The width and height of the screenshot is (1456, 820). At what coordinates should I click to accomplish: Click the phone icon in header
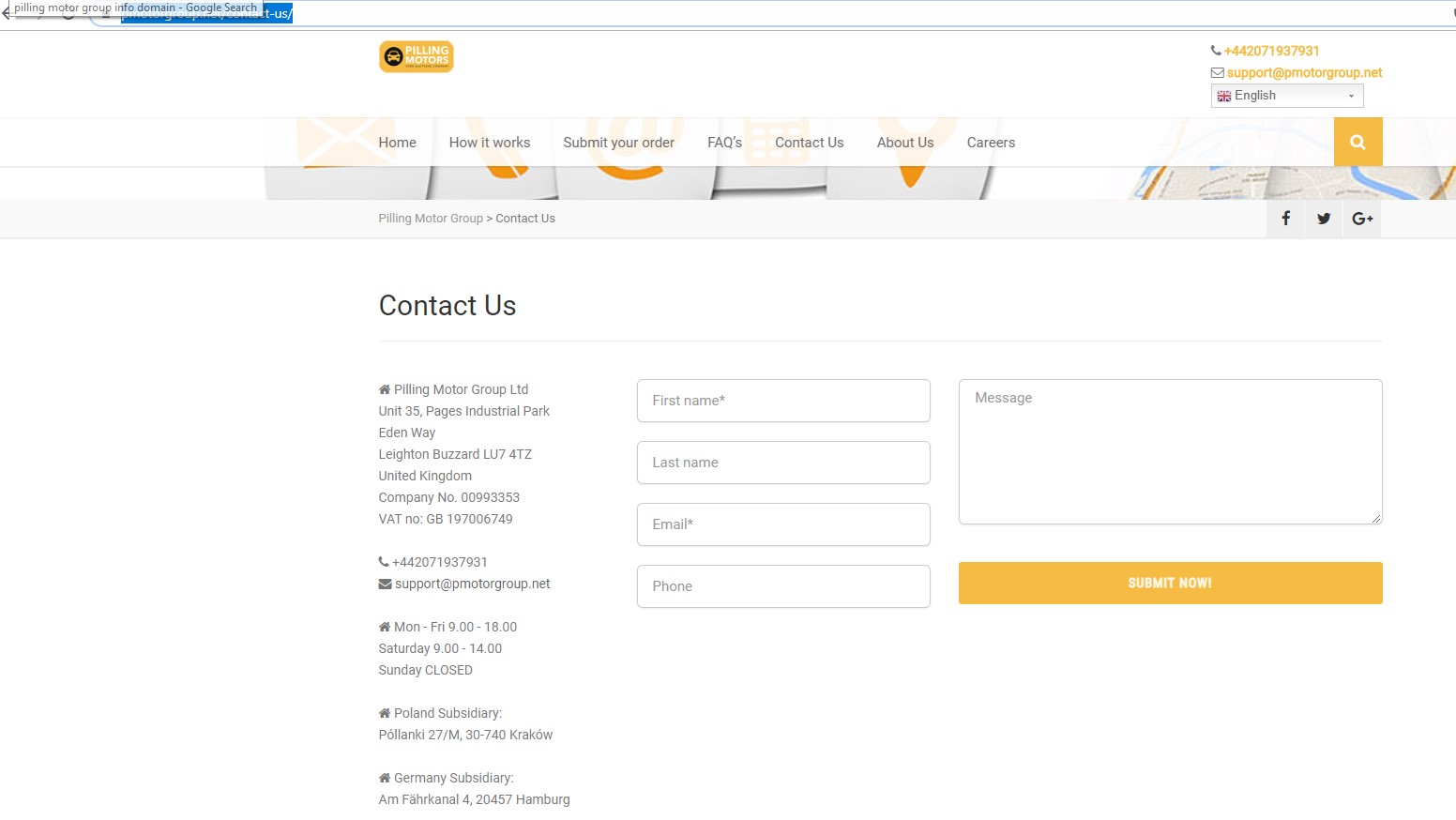(x=1216, y=51)
